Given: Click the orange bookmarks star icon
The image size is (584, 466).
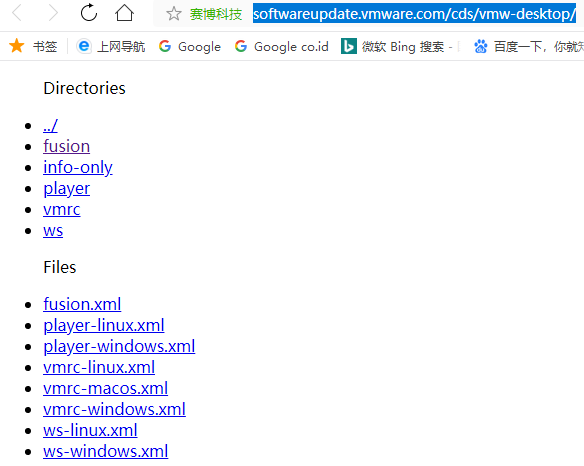Looking at the screenshot, I should [x=16, y=46].
